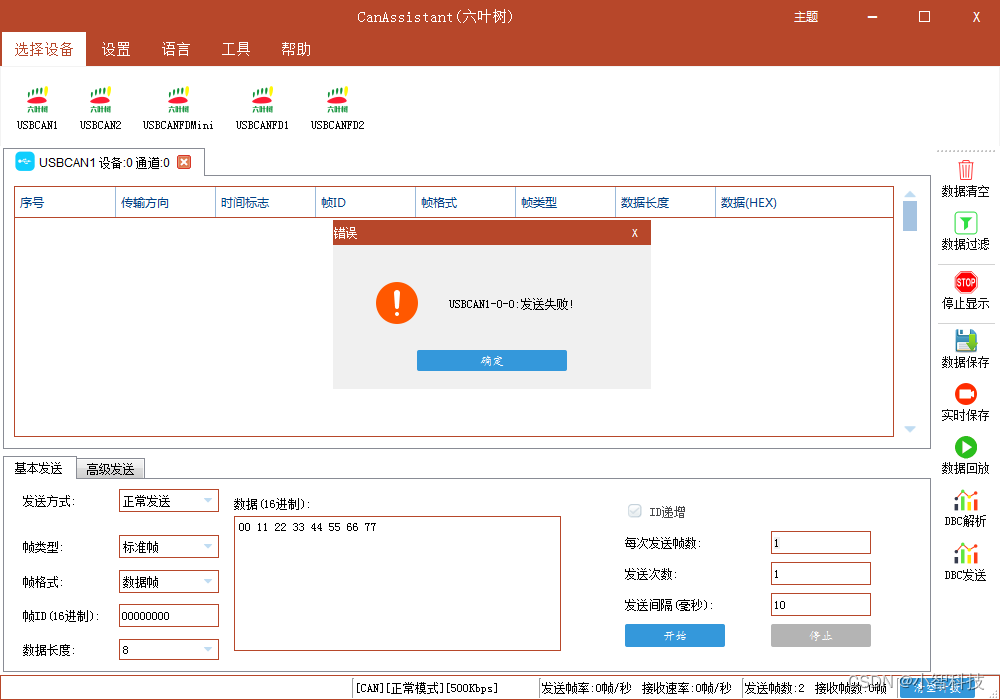Open the 帮助 help menu
Screen dimensions: 1000x700
pos(296,49)
